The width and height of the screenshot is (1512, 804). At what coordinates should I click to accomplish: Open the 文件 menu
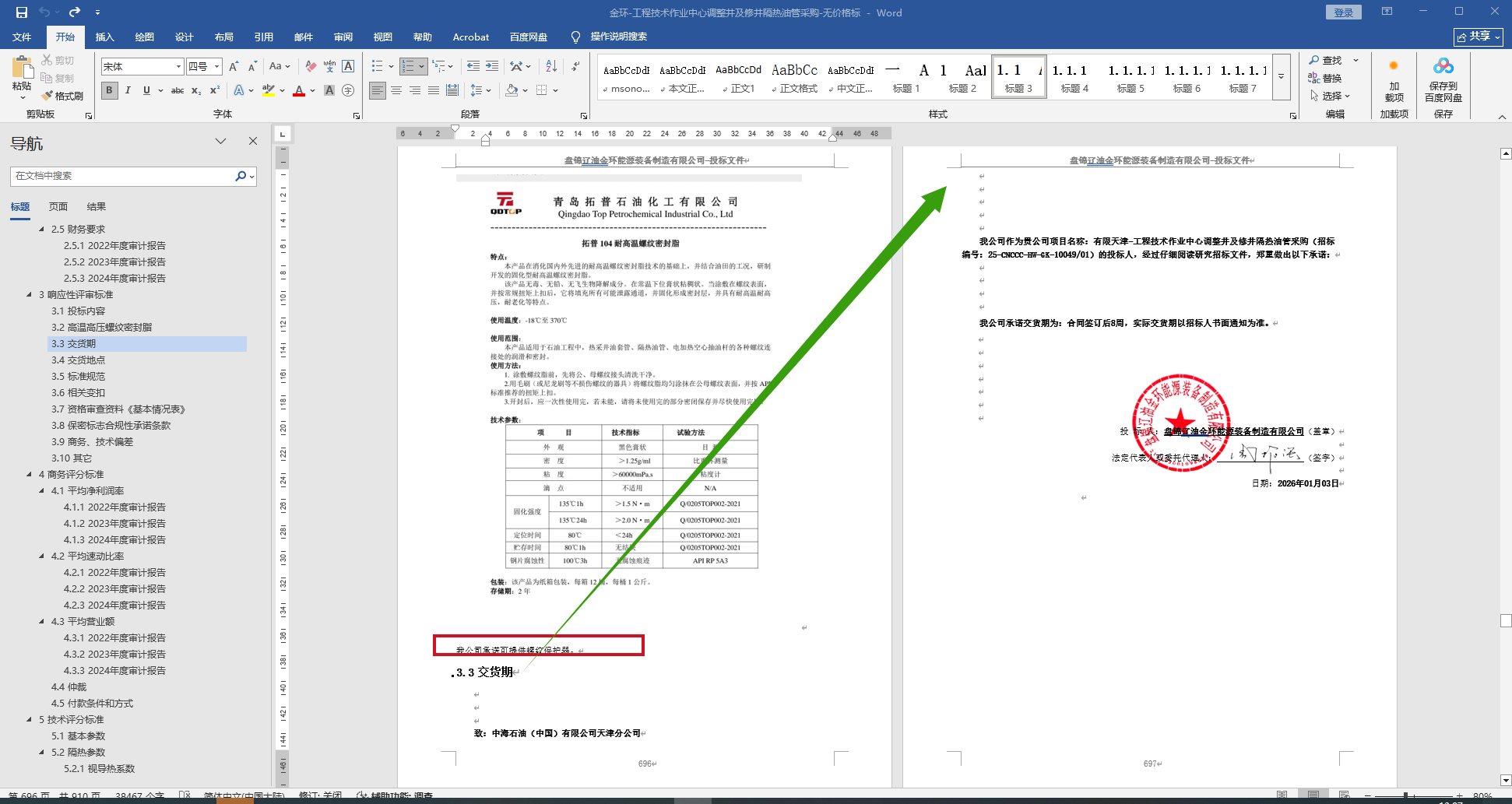click(22, 37)
